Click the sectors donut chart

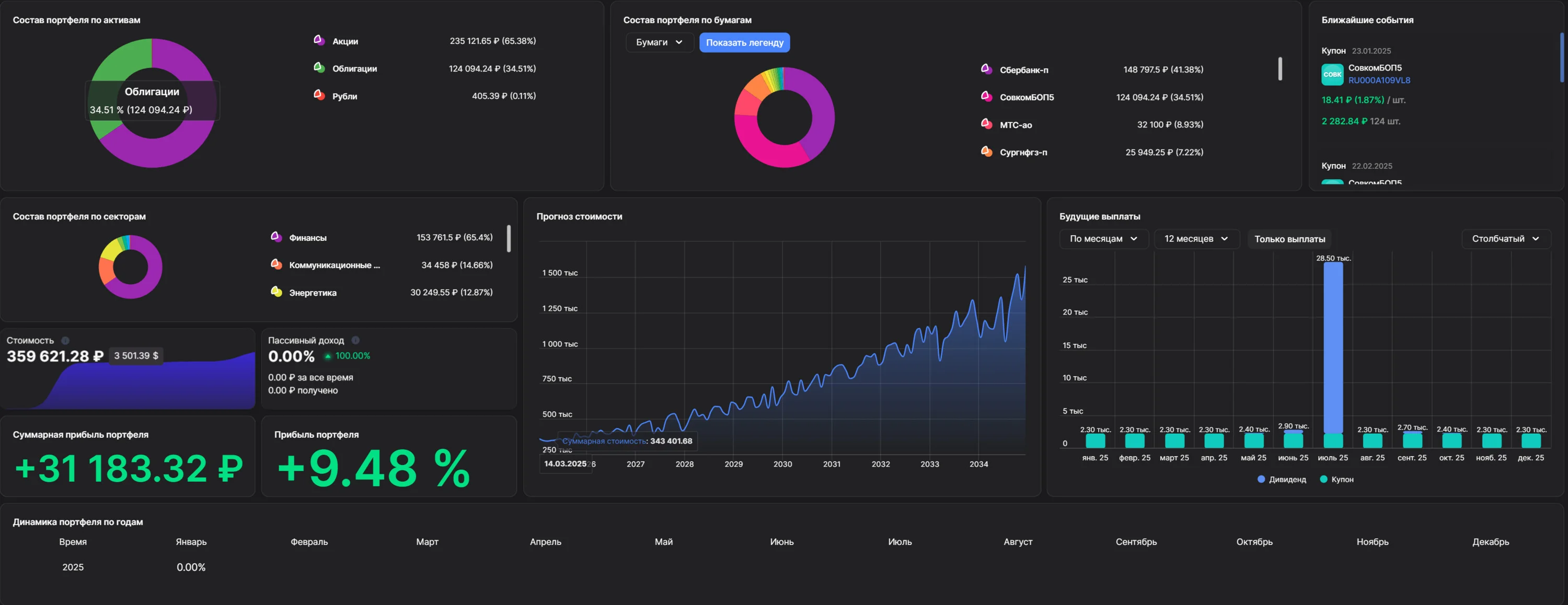point(130,266)
